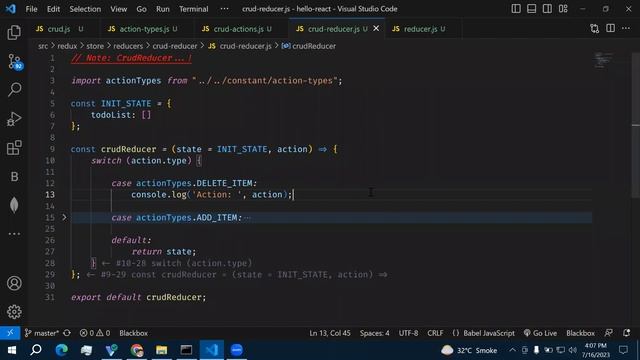
Task: Click right Blackbox status bar item
Action: click(580, 333)
